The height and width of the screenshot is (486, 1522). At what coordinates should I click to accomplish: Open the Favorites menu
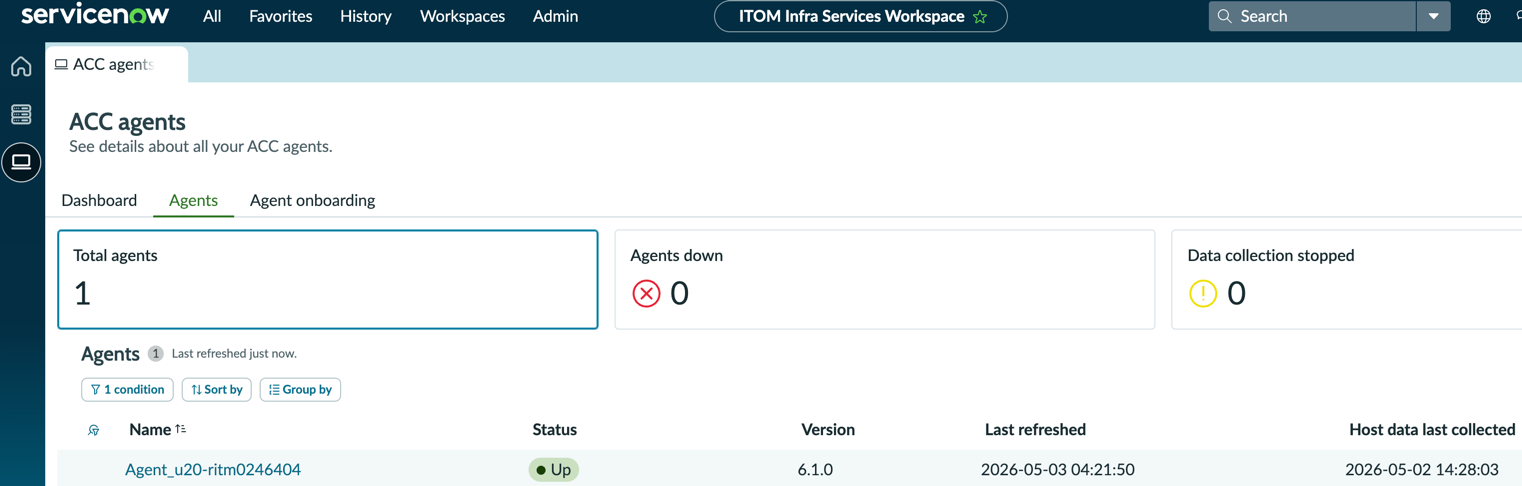click(281, 16)
